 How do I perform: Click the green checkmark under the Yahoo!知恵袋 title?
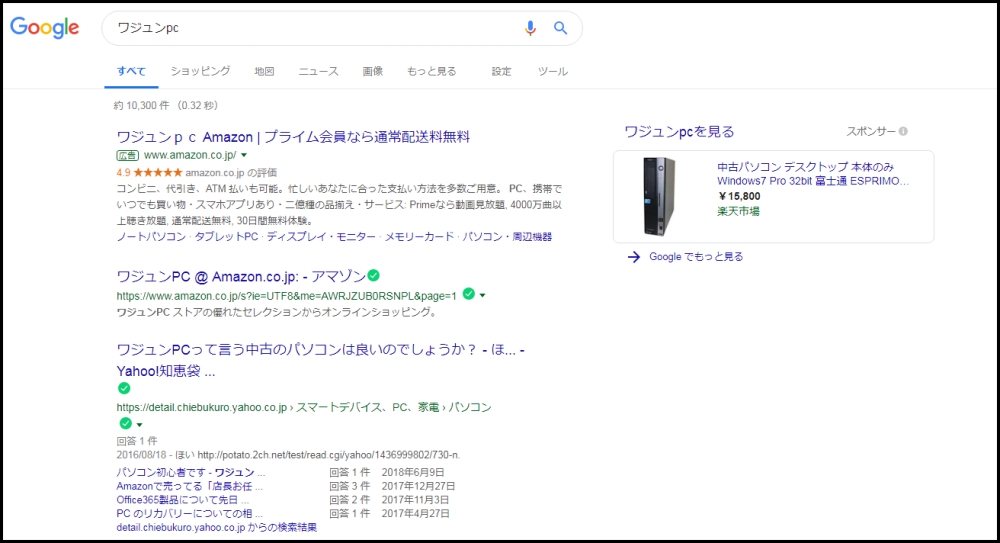click(x=124, y=388)
